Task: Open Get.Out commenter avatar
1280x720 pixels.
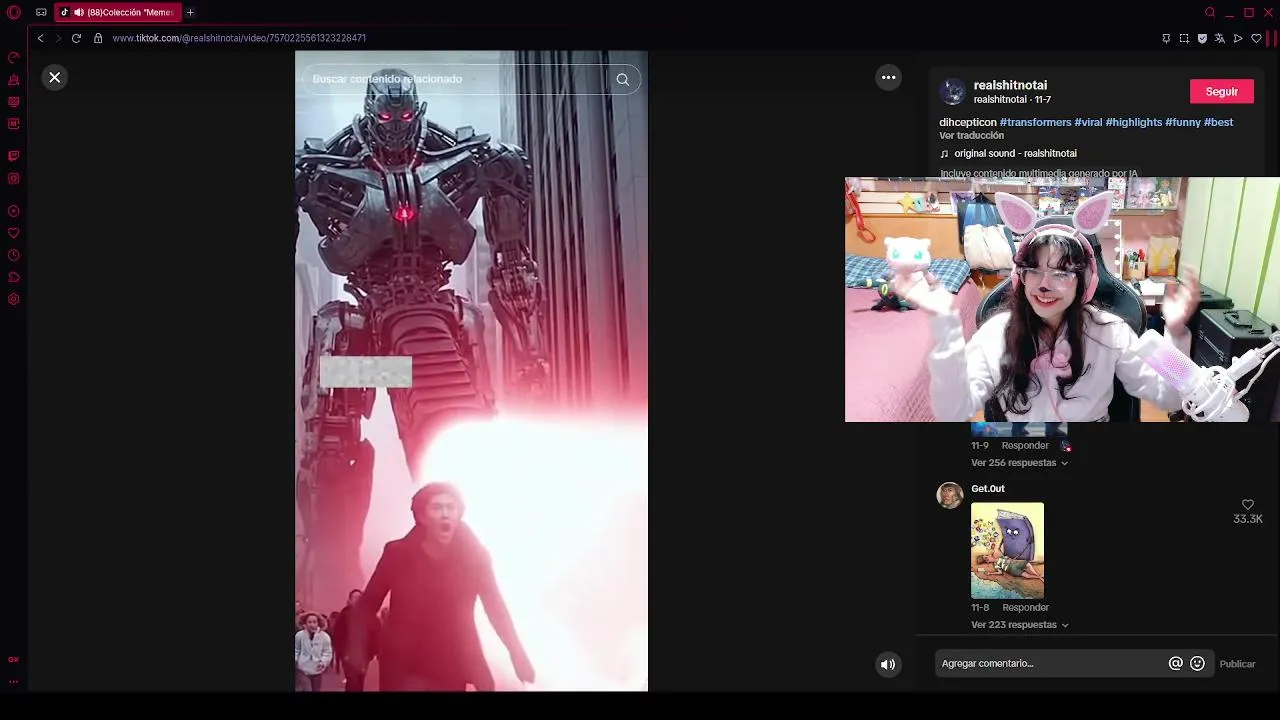Action: tap(949, 495)
